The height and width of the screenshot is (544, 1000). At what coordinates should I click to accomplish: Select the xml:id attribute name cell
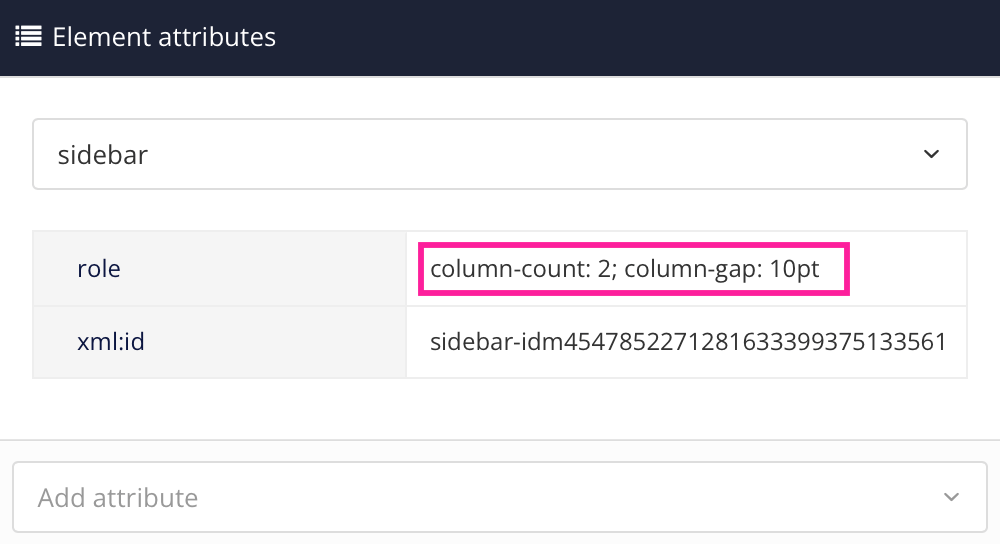[219, 342]
